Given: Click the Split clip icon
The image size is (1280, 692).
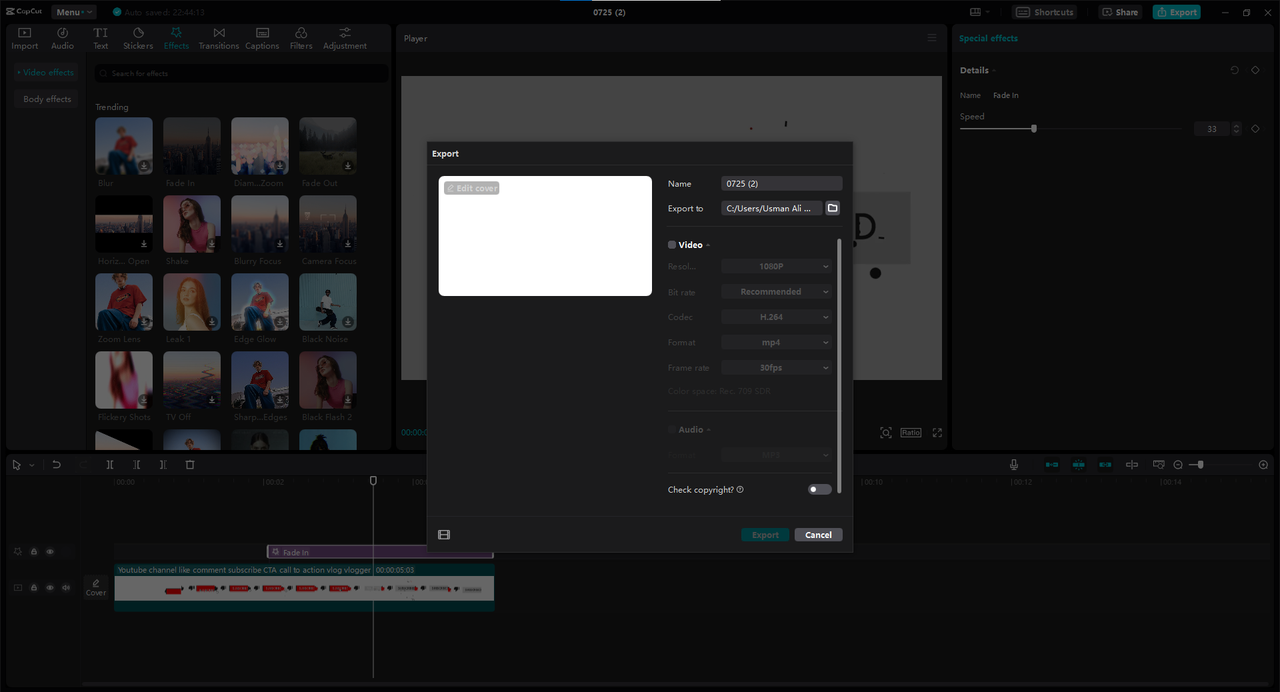Looking at the screenshot, I should tap(110, 465).
